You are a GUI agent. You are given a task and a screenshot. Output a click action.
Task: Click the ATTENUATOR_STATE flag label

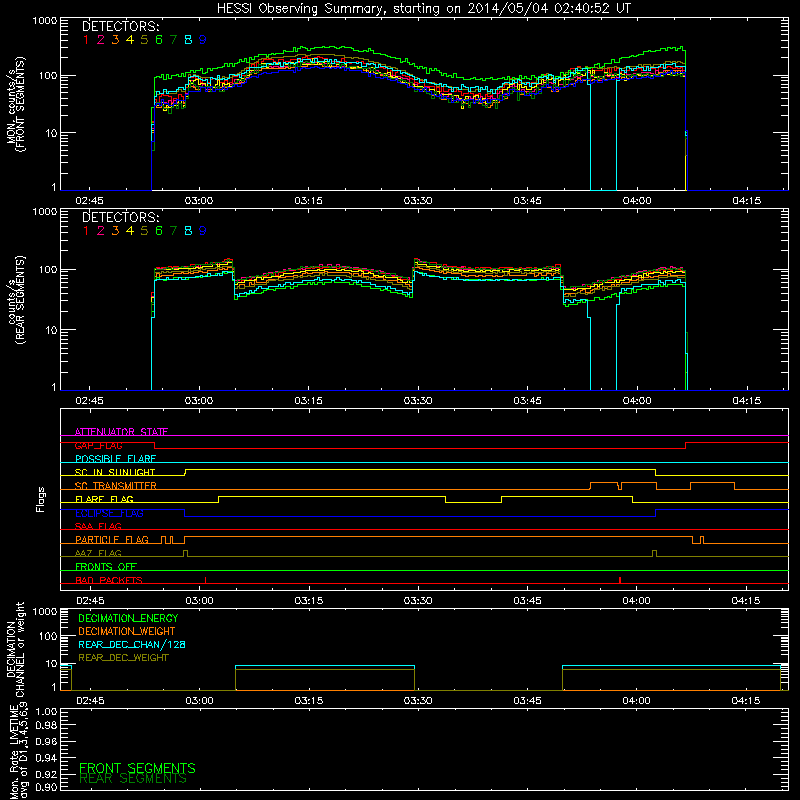point(121,432)
